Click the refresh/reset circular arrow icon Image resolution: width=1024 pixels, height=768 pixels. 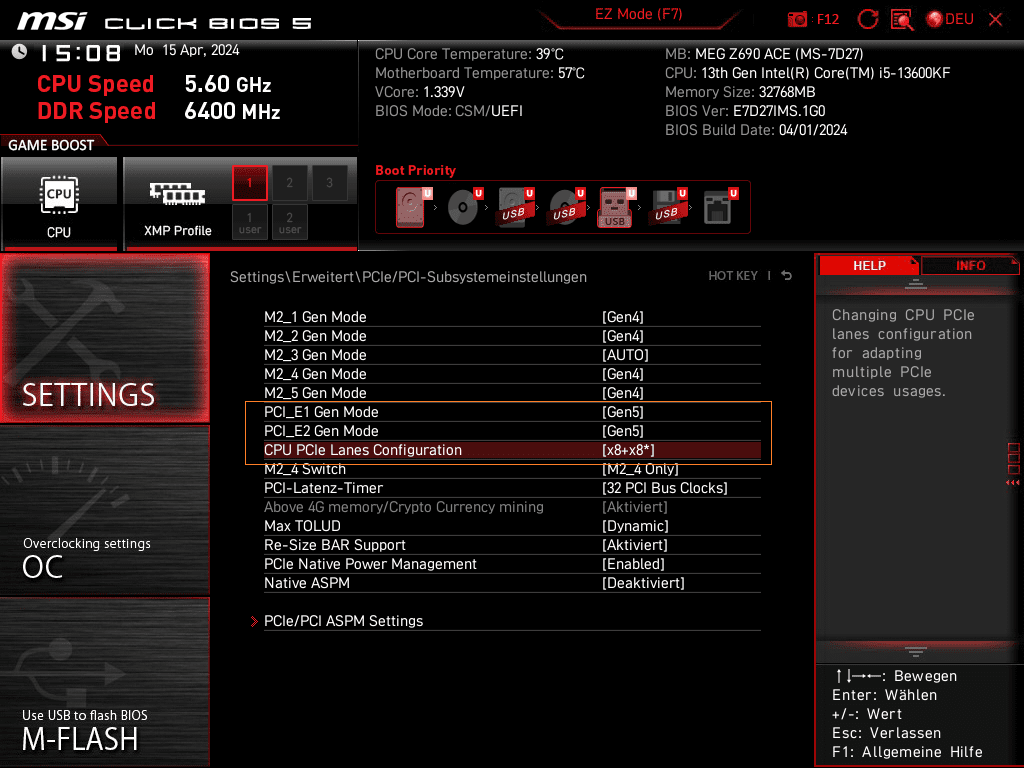[868, 20]
